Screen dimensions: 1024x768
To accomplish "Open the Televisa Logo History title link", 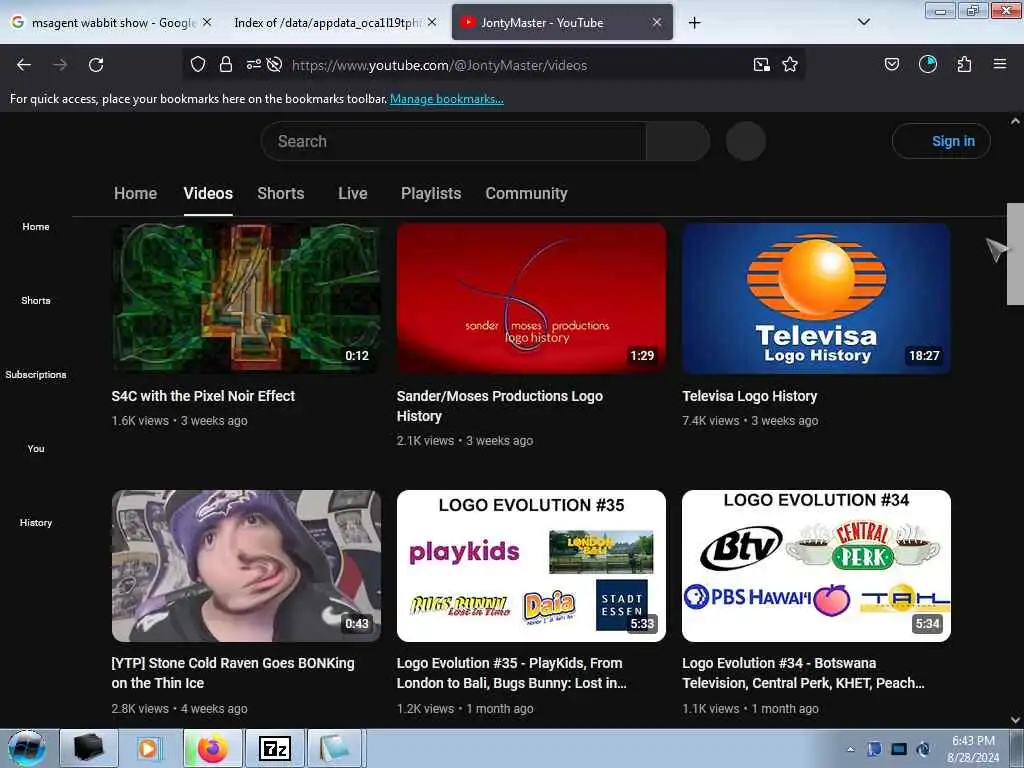I will click(x=750, y=396).
